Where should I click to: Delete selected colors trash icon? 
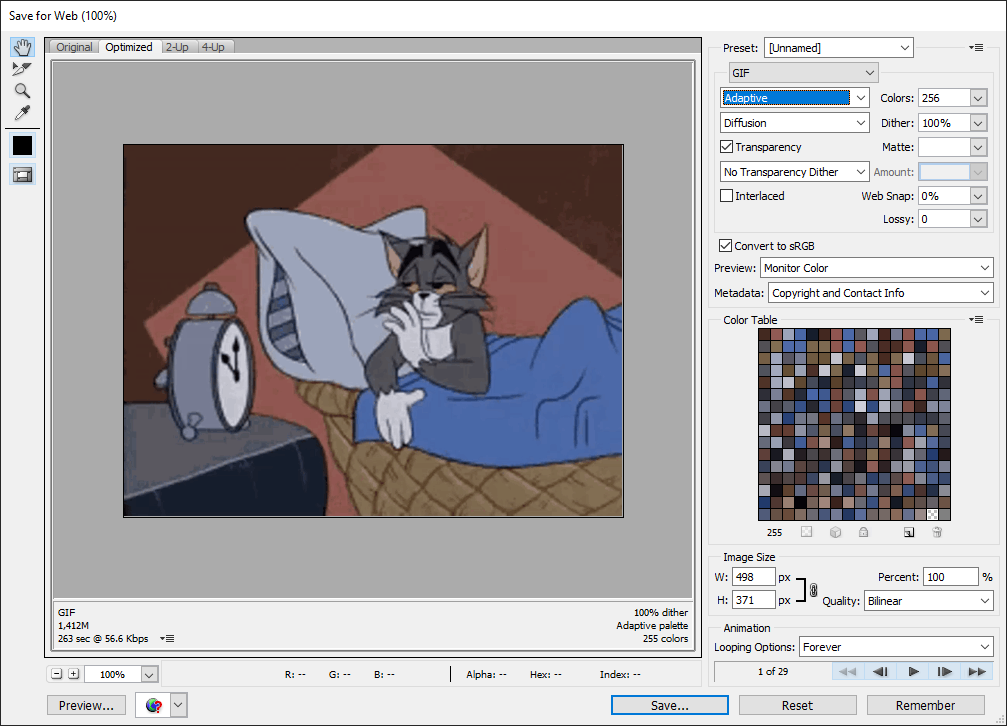point(937,532)
